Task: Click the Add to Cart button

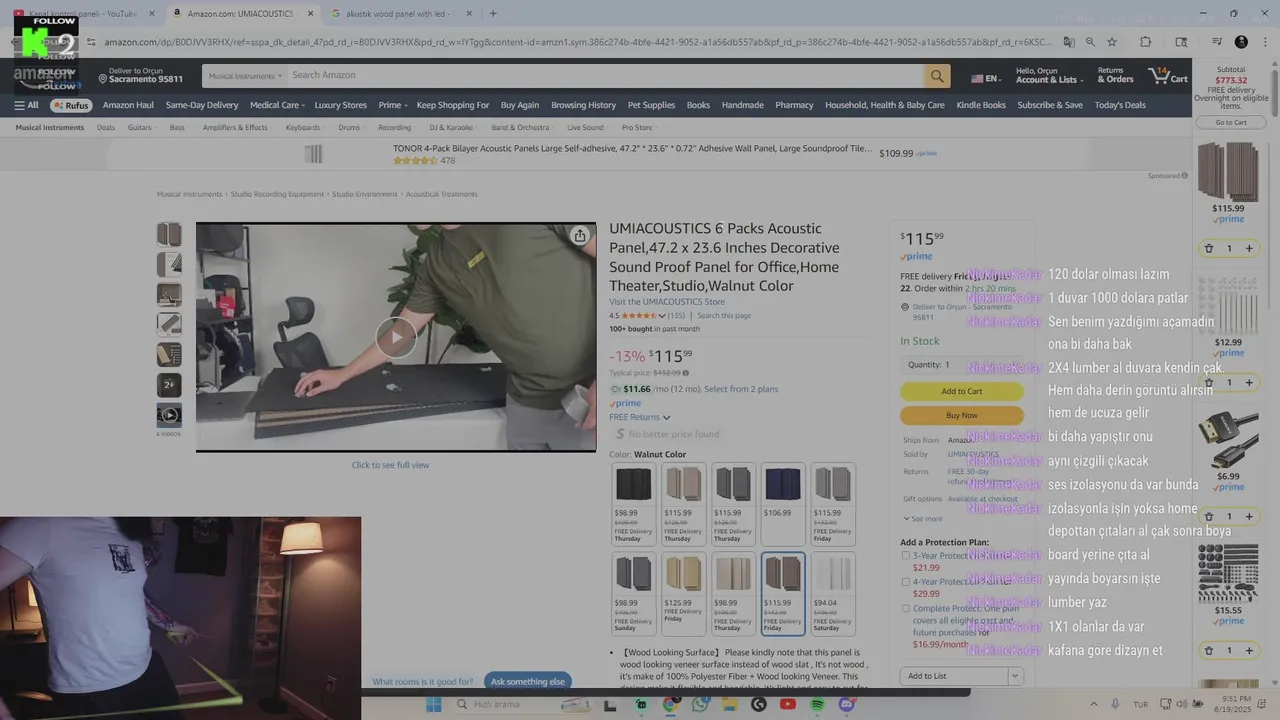Action: click(x=962, y=391)
